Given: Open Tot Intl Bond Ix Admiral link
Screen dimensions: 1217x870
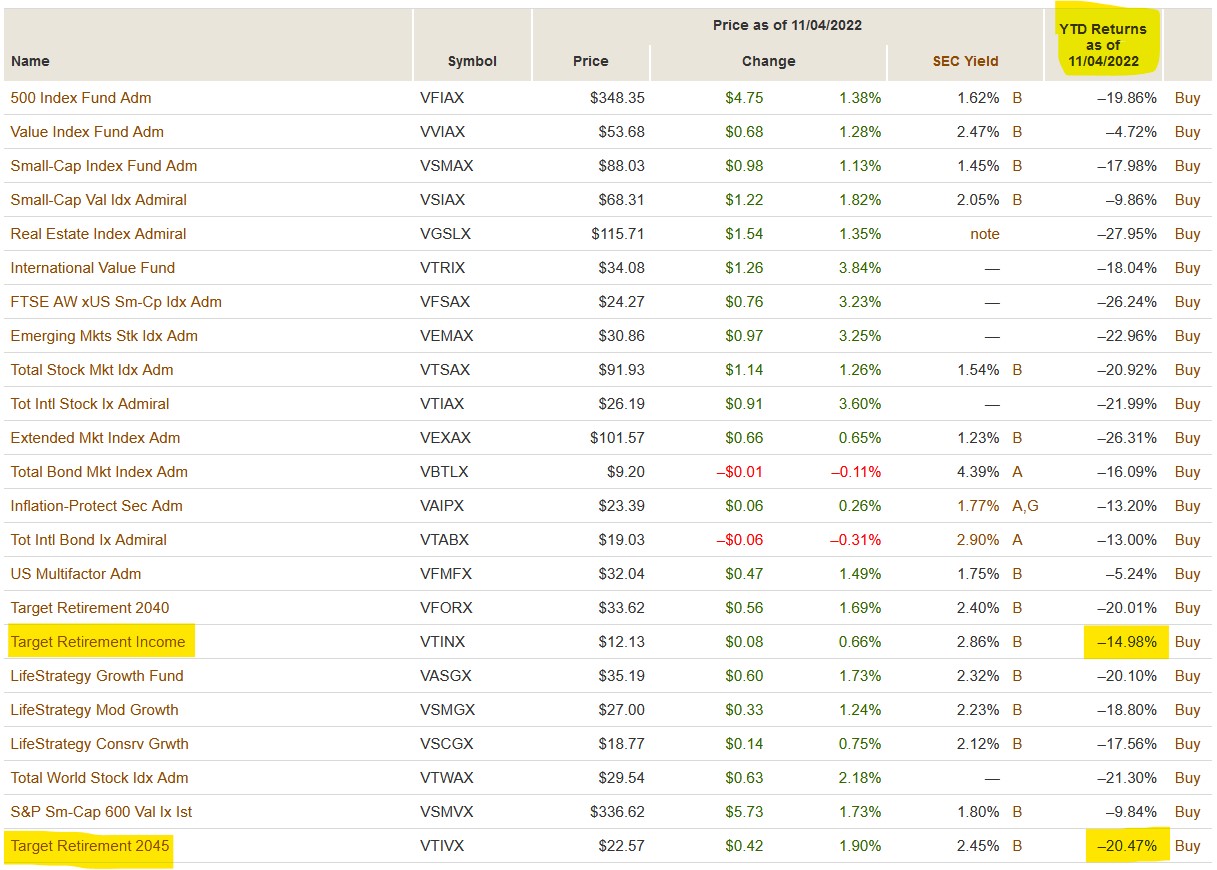Looking at the screenshot, I should pos(89,540).
